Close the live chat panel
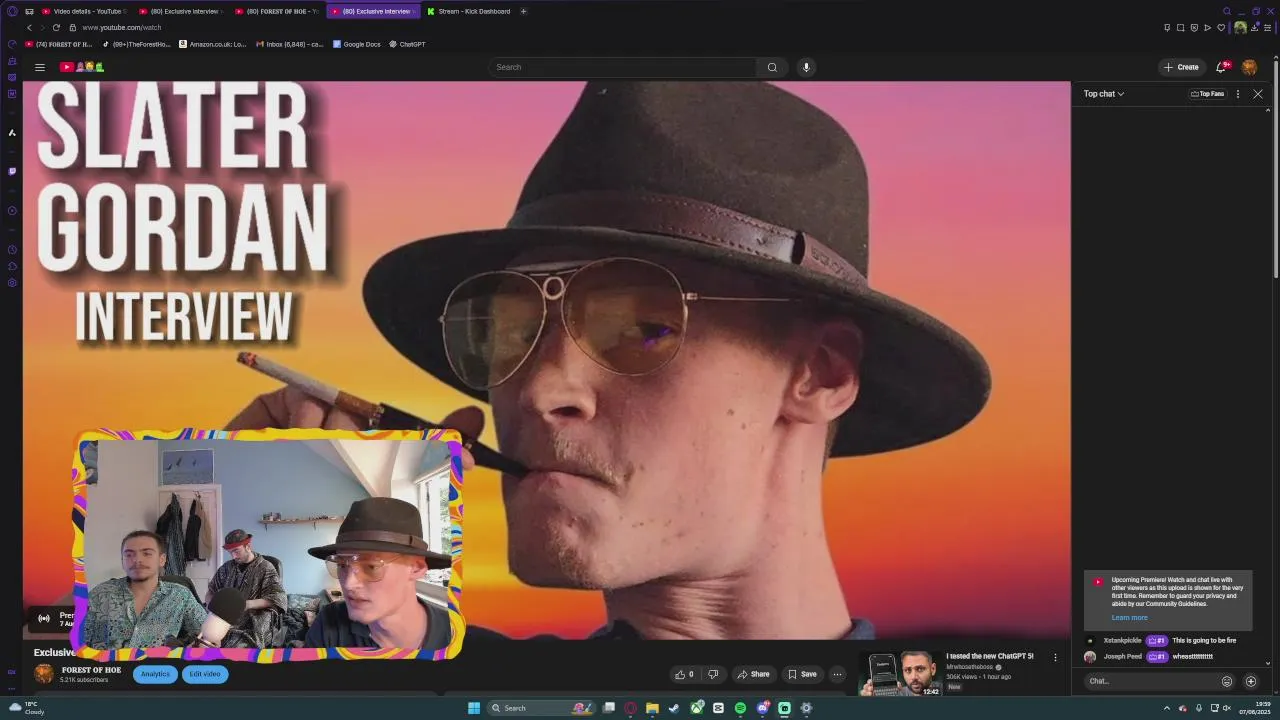This screenshot has width=1280, height=720. click(1258, 94)
